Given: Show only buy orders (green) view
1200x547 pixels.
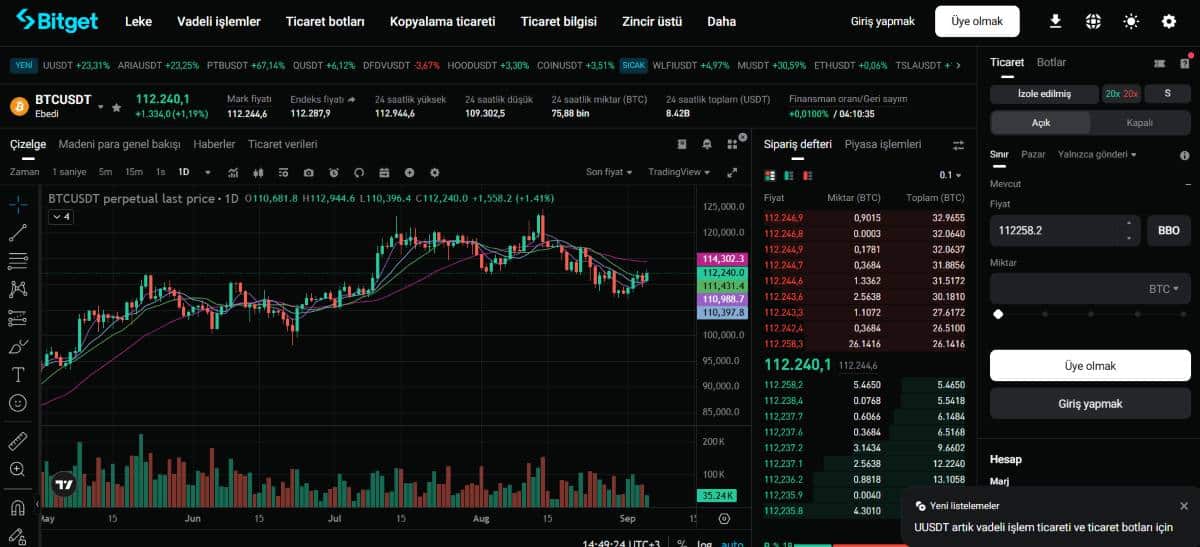Looking at the screenshot, I should pyautogui.click(x=788, y=175).
